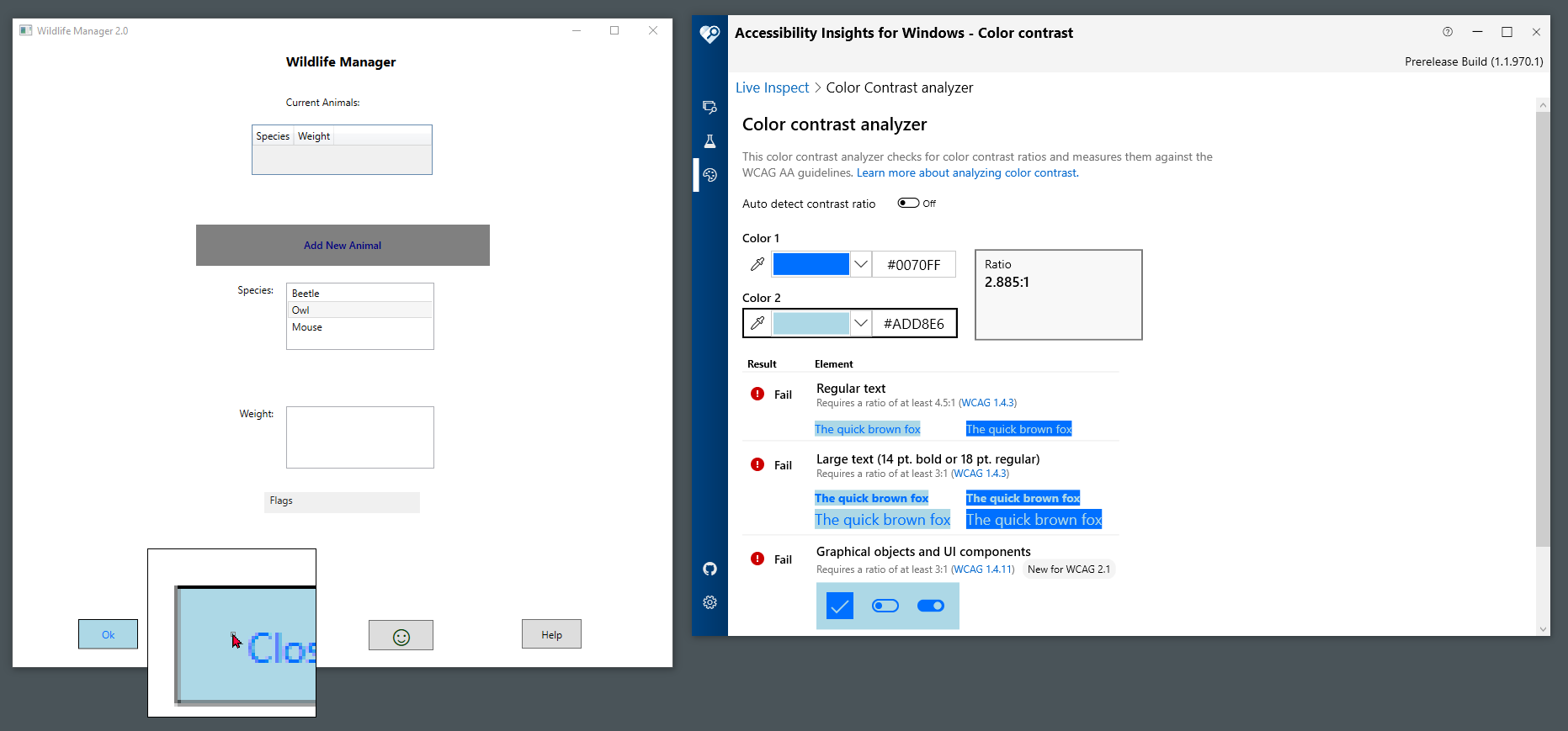The image size is (1568, 731).
Task: Click the Color 1 blue swatch
Action: tap(811, 264)
